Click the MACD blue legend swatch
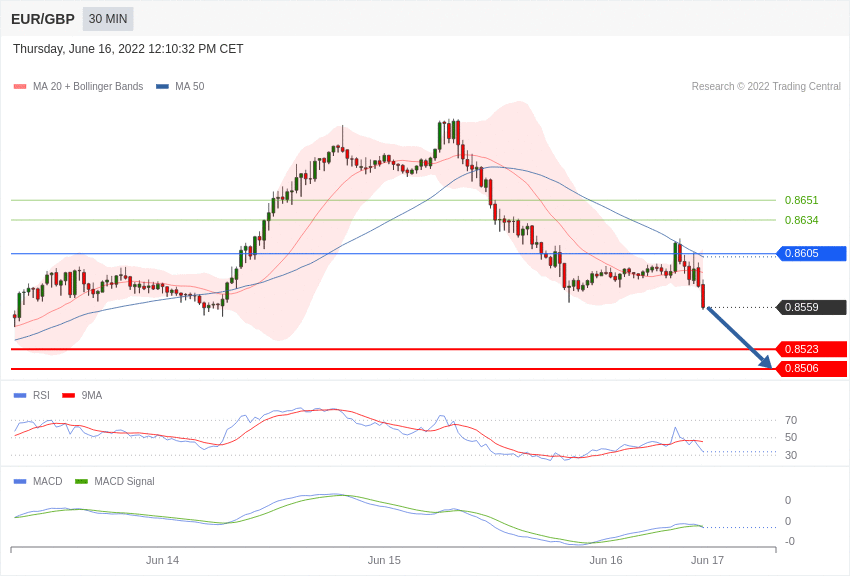Image resolution: width=850 pixels, height=576 pixels. tap(20, 481)
